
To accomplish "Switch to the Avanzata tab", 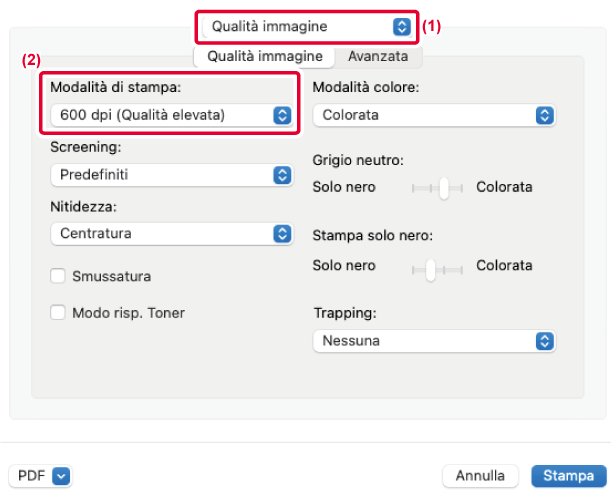I will [x=378, y=56].
